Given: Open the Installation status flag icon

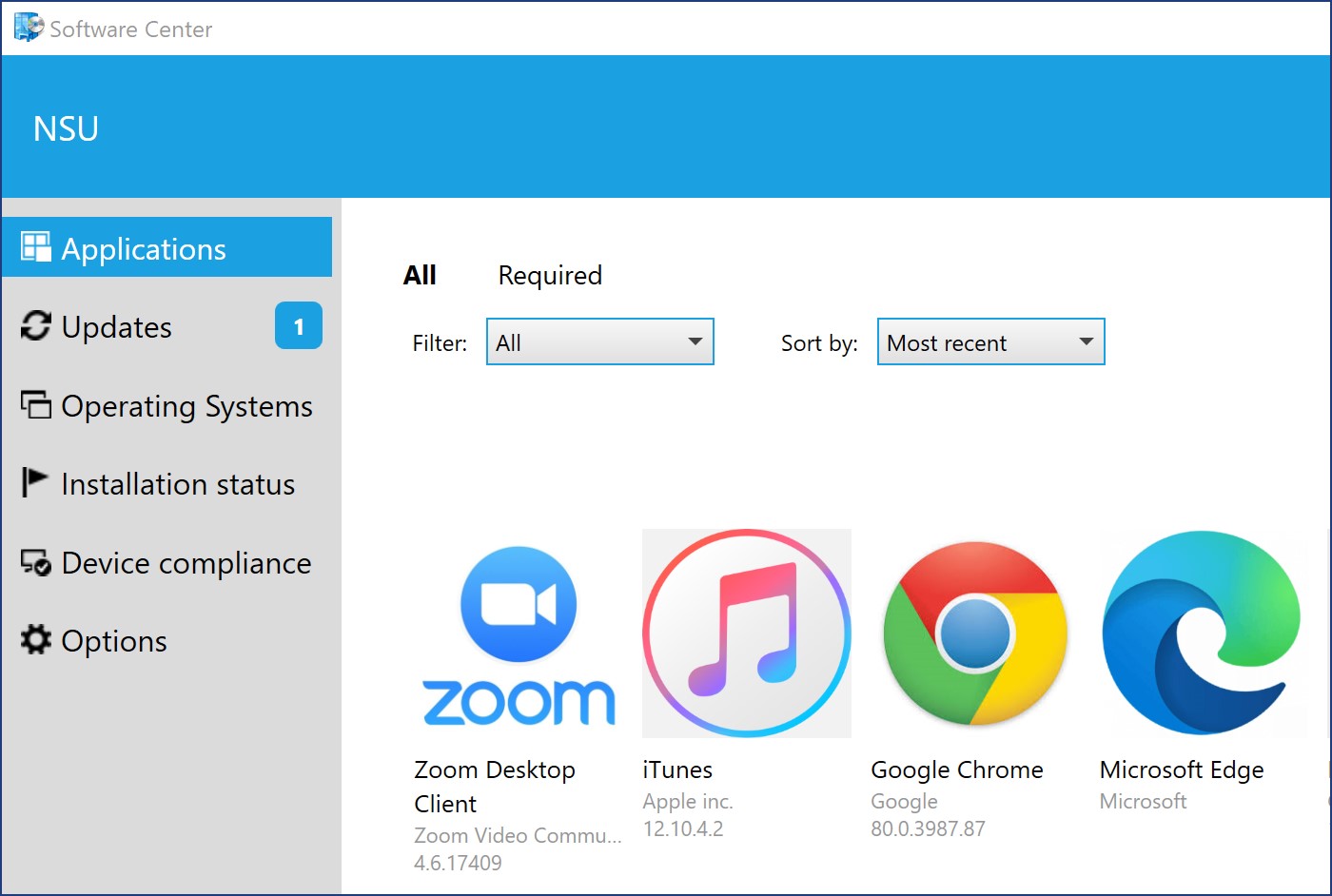Looking at the screenshot, I should pos(32,483).
